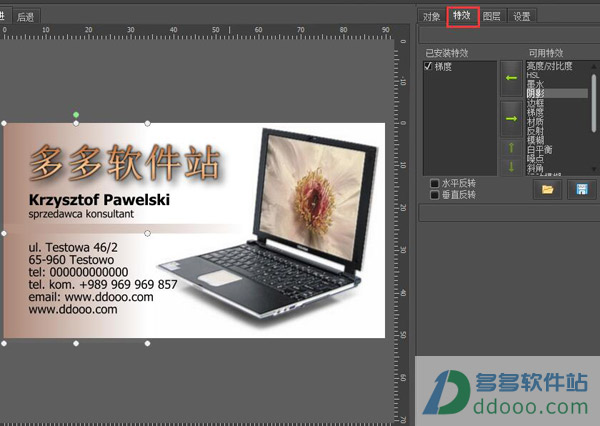Switch to the 对象 tab
This screenshot has height=426, width=600.
click(x=432, y=16)
